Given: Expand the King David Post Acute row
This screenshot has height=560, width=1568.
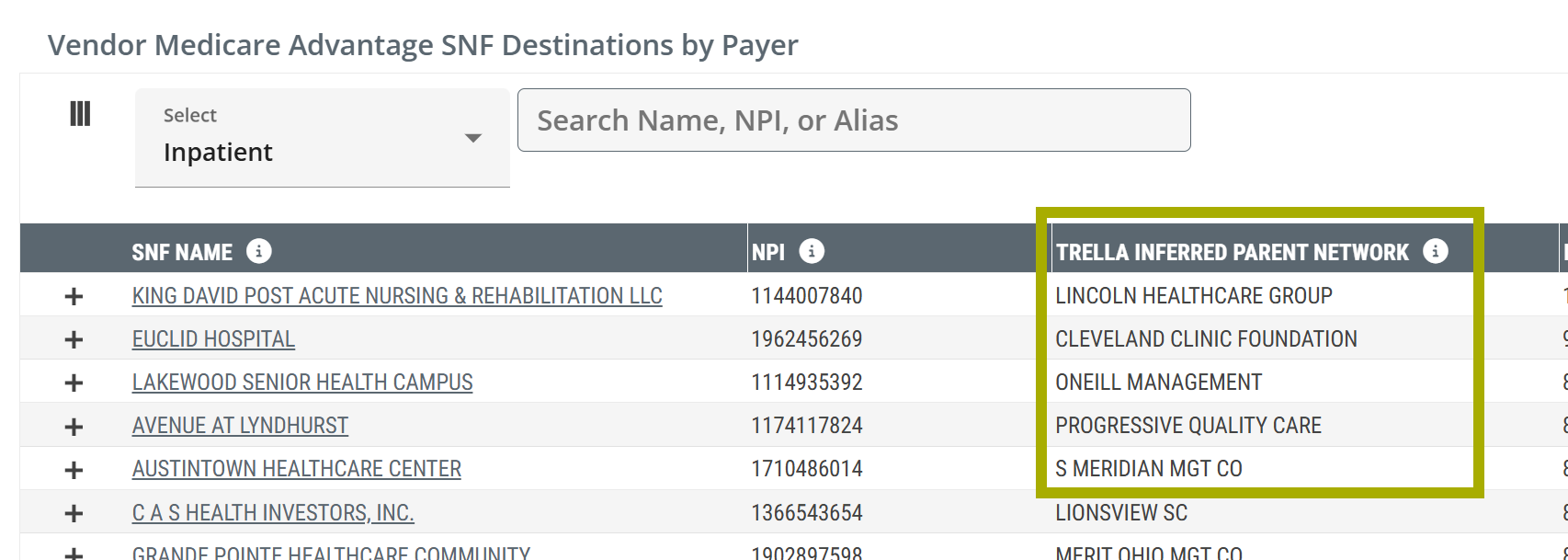Looking at the screenshot, I should pyautogui.click(x=74, y=296).
